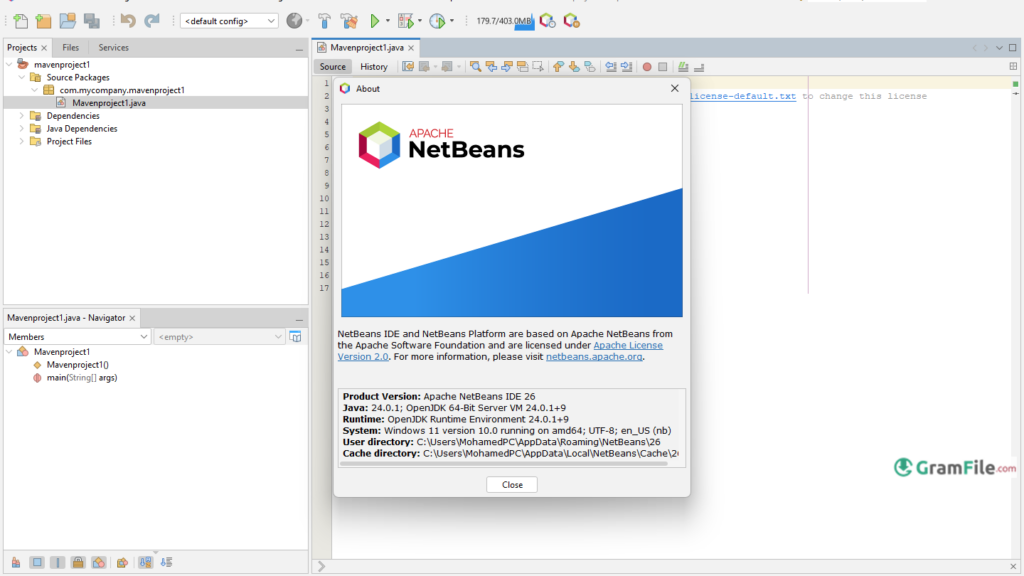Open the Profile Project dropdown arrow

click(x=452, y=21)
